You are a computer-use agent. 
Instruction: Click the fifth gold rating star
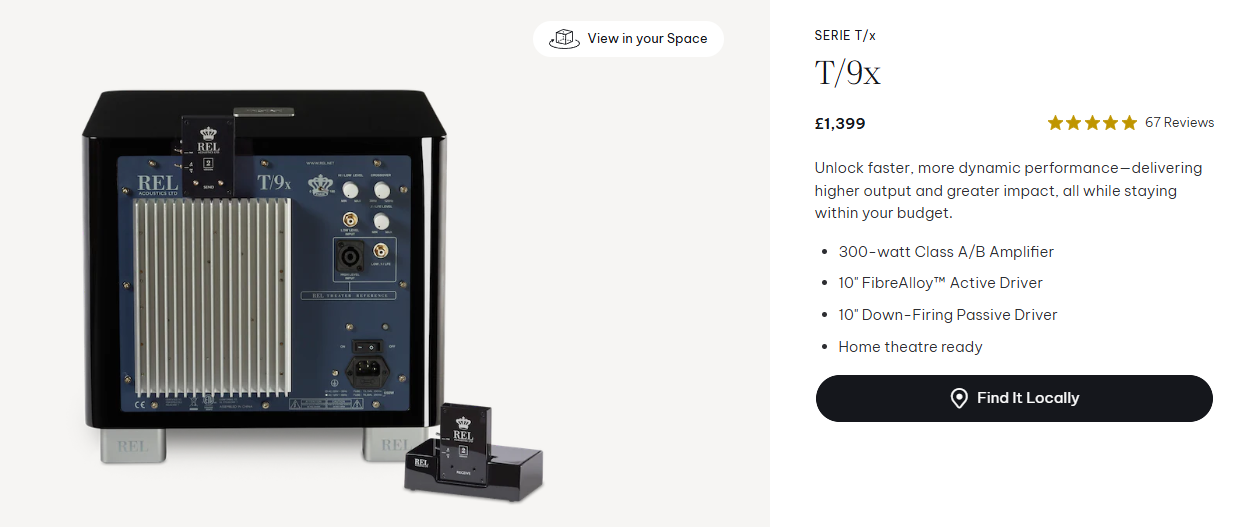[x=1129, y=123]
